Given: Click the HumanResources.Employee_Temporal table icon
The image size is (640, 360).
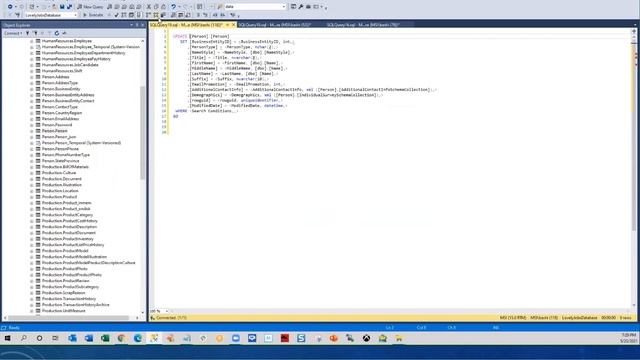Looking at the screenshot, I should coord(38,47).
